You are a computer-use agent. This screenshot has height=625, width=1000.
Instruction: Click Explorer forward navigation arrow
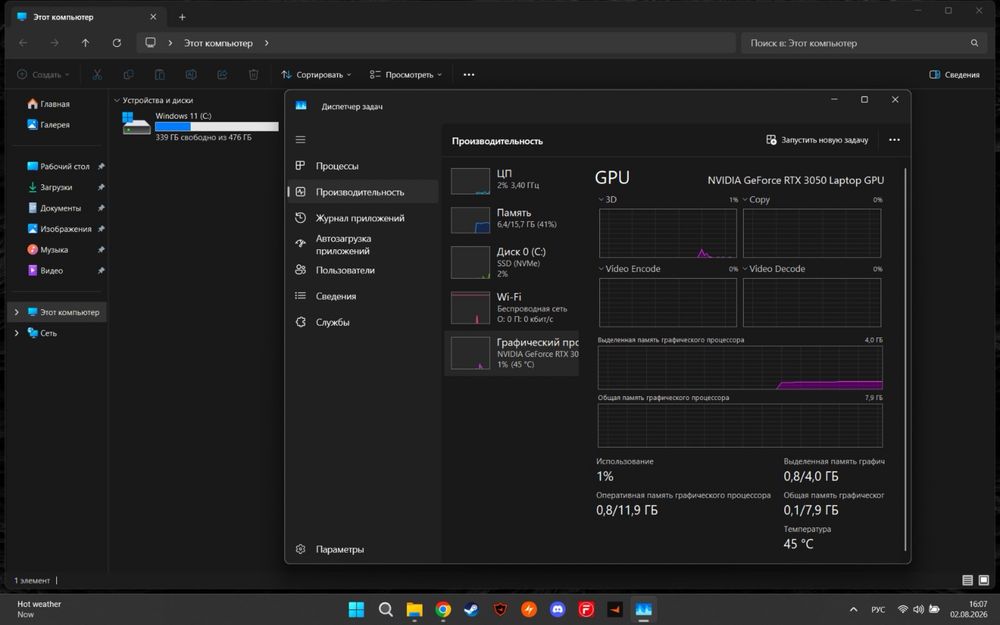coord(54,43)
